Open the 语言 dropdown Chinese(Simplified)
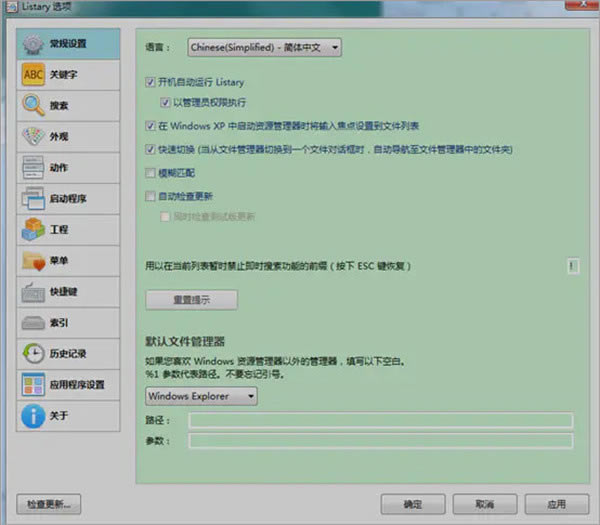The image size is (600, 525). (x=264, y=47)
